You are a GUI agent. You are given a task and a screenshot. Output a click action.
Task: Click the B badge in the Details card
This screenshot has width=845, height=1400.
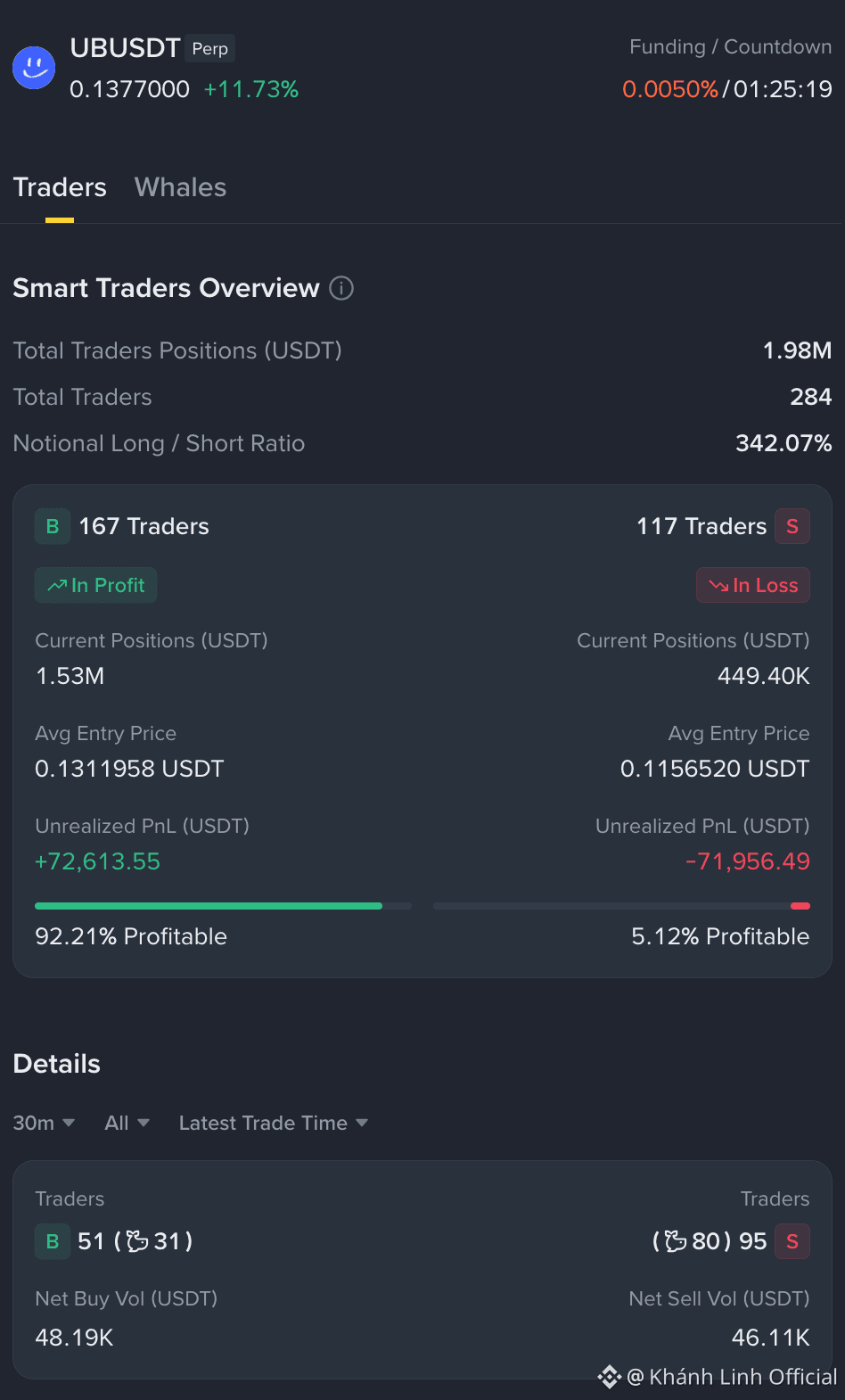pos(53,1241)
